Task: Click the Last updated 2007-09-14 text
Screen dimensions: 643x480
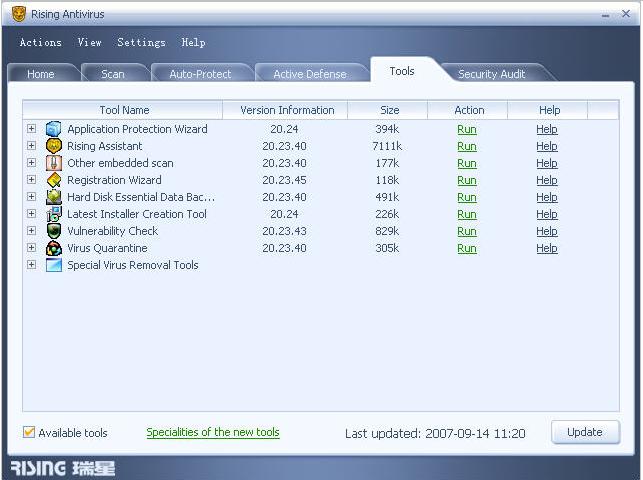Action: click(435, 433)
